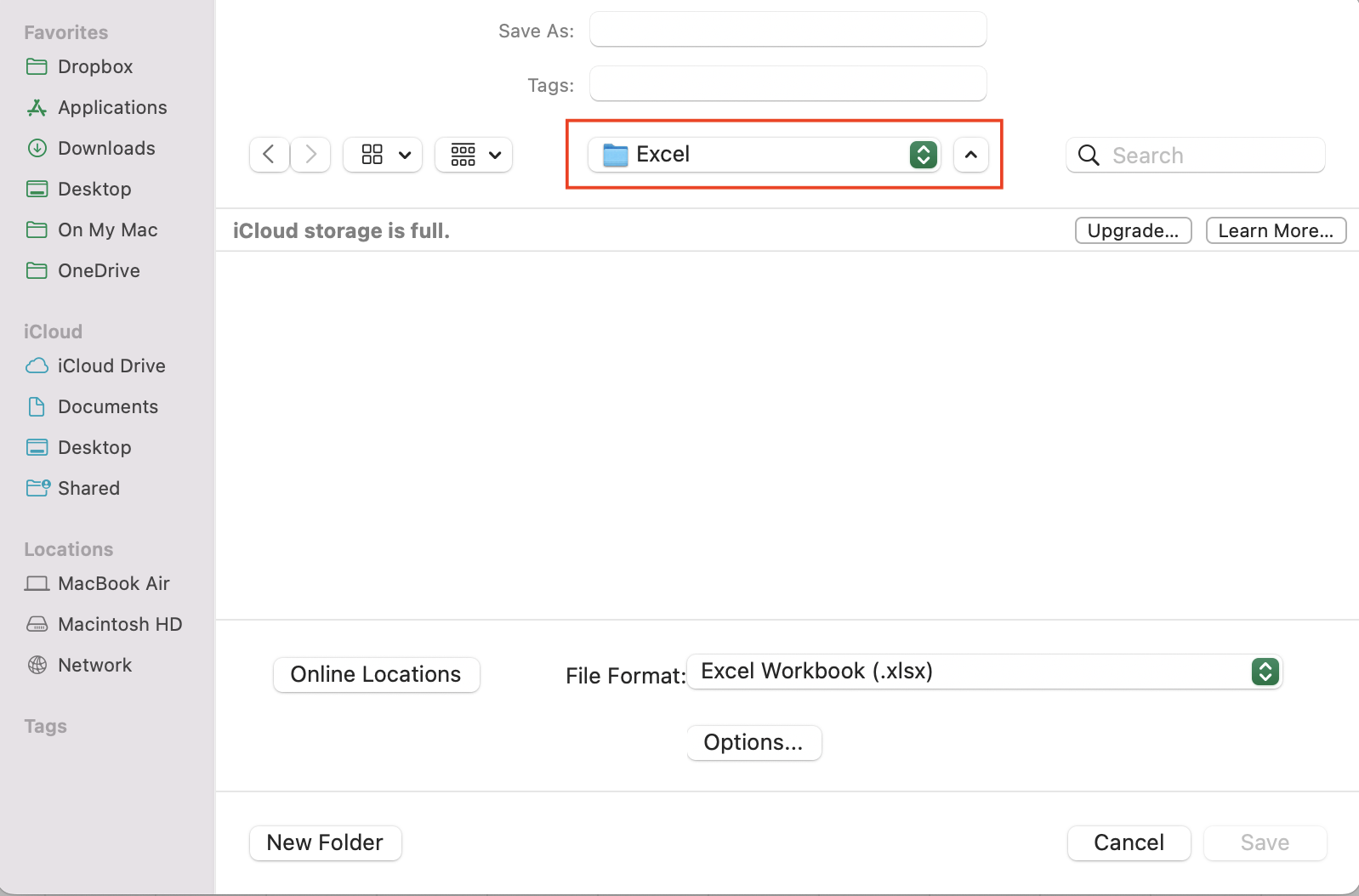Viewport: 1359px width, 896px height.
Task: Click the blue Excel folder icon
Action: pos(615,155)
